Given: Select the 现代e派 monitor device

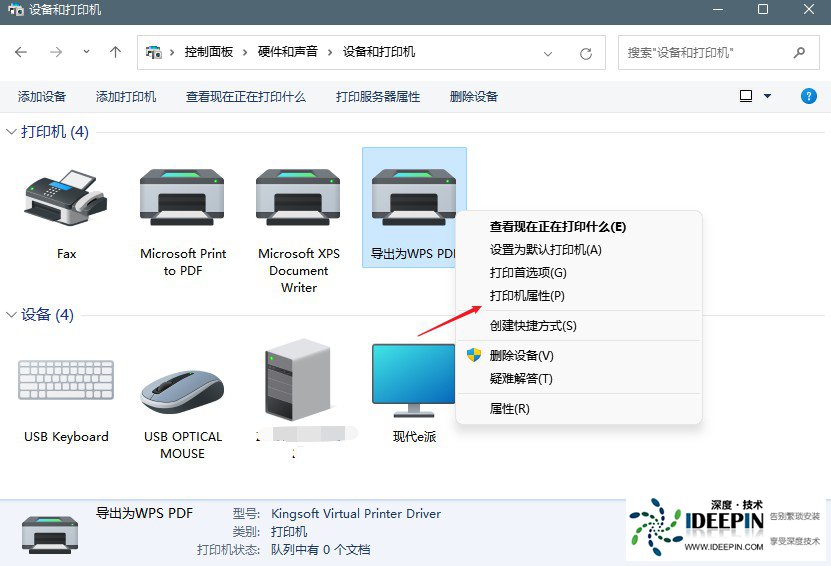Looking at the screenshot, I should point(413,380).
